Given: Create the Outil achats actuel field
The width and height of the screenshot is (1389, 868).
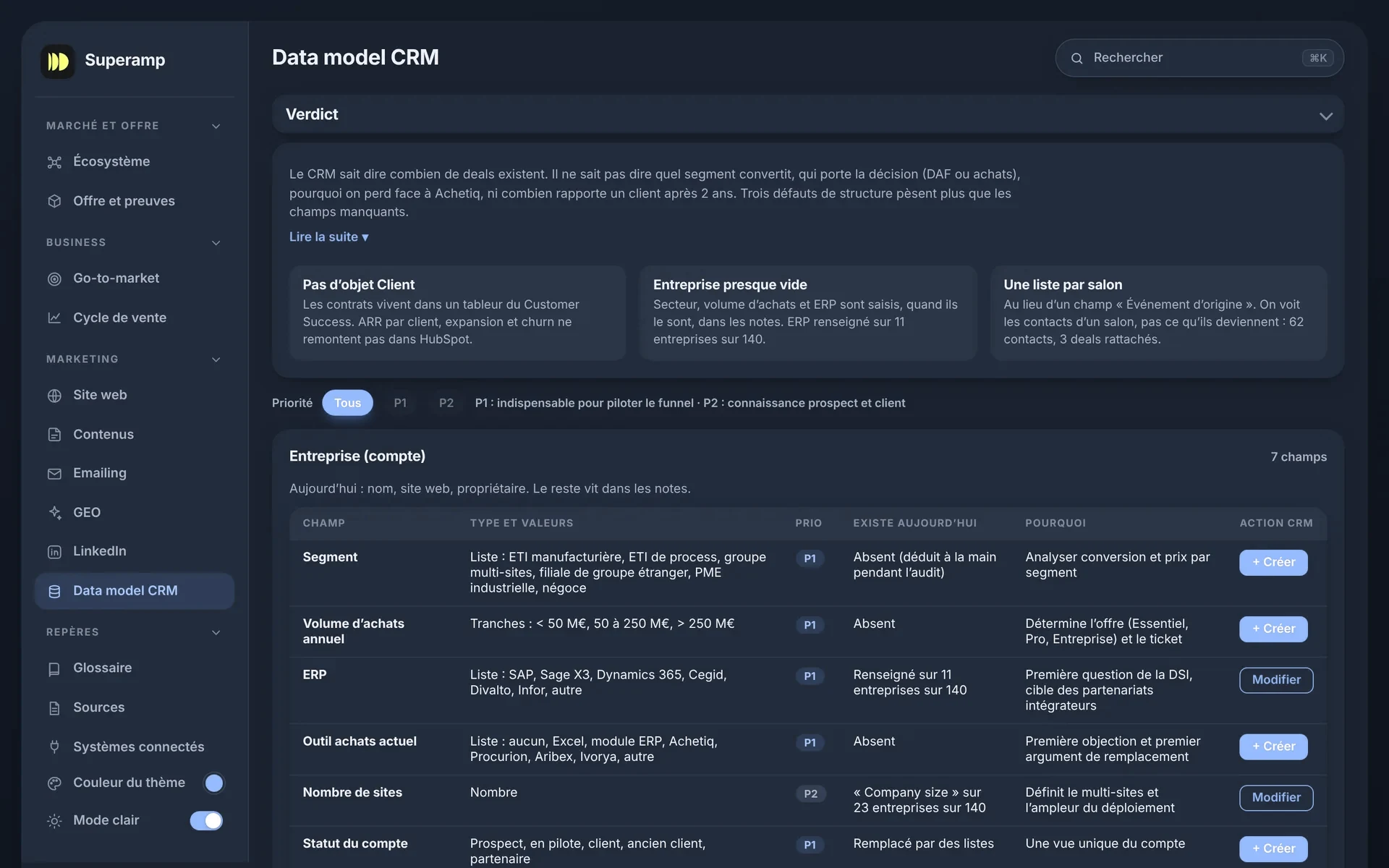Looking at the screenshot, I should [x=1273, y=746].
